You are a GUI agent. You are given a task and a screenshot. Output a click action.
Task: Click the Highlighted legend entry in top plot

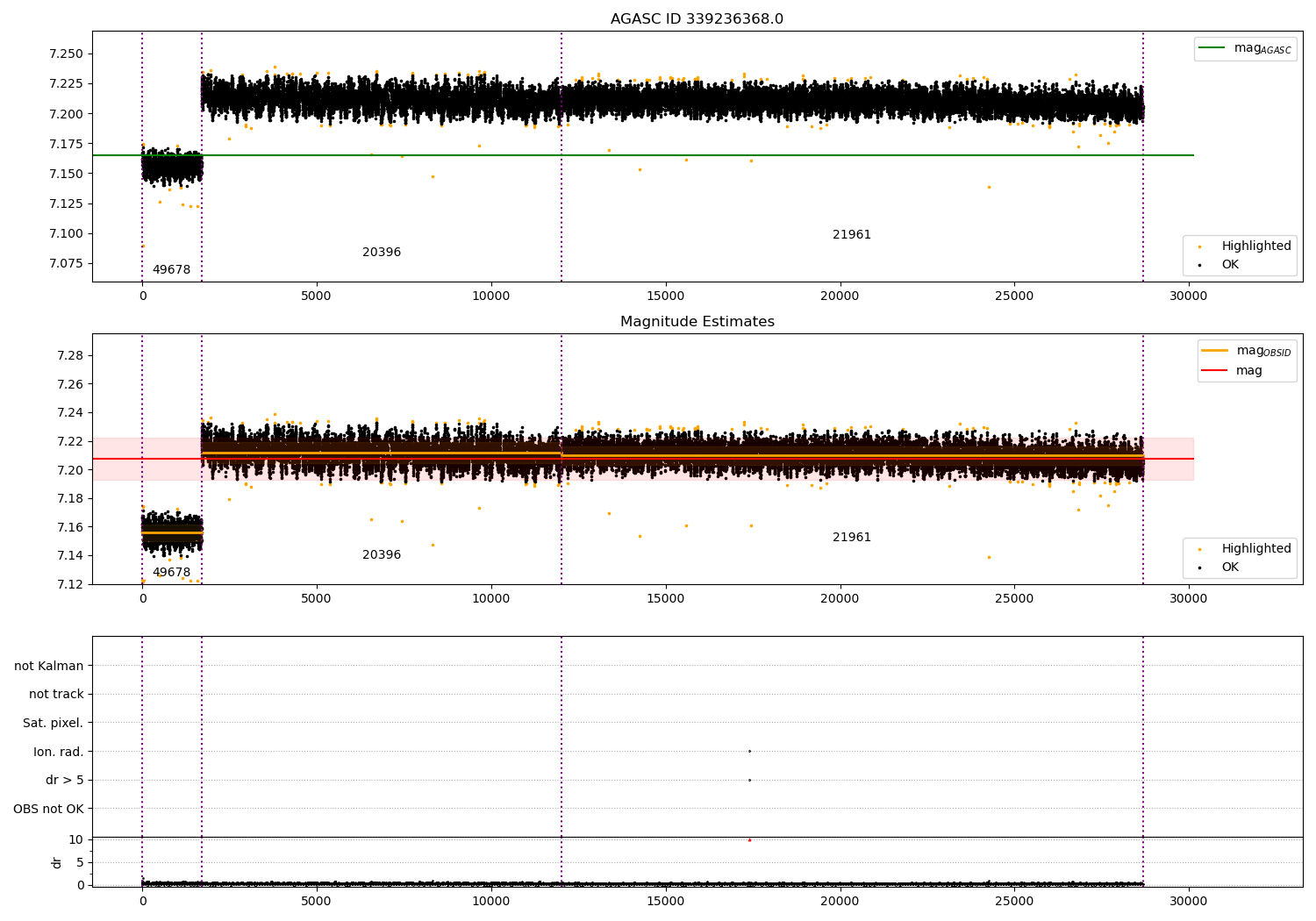pyautogui.click(x=1245, y=246)
